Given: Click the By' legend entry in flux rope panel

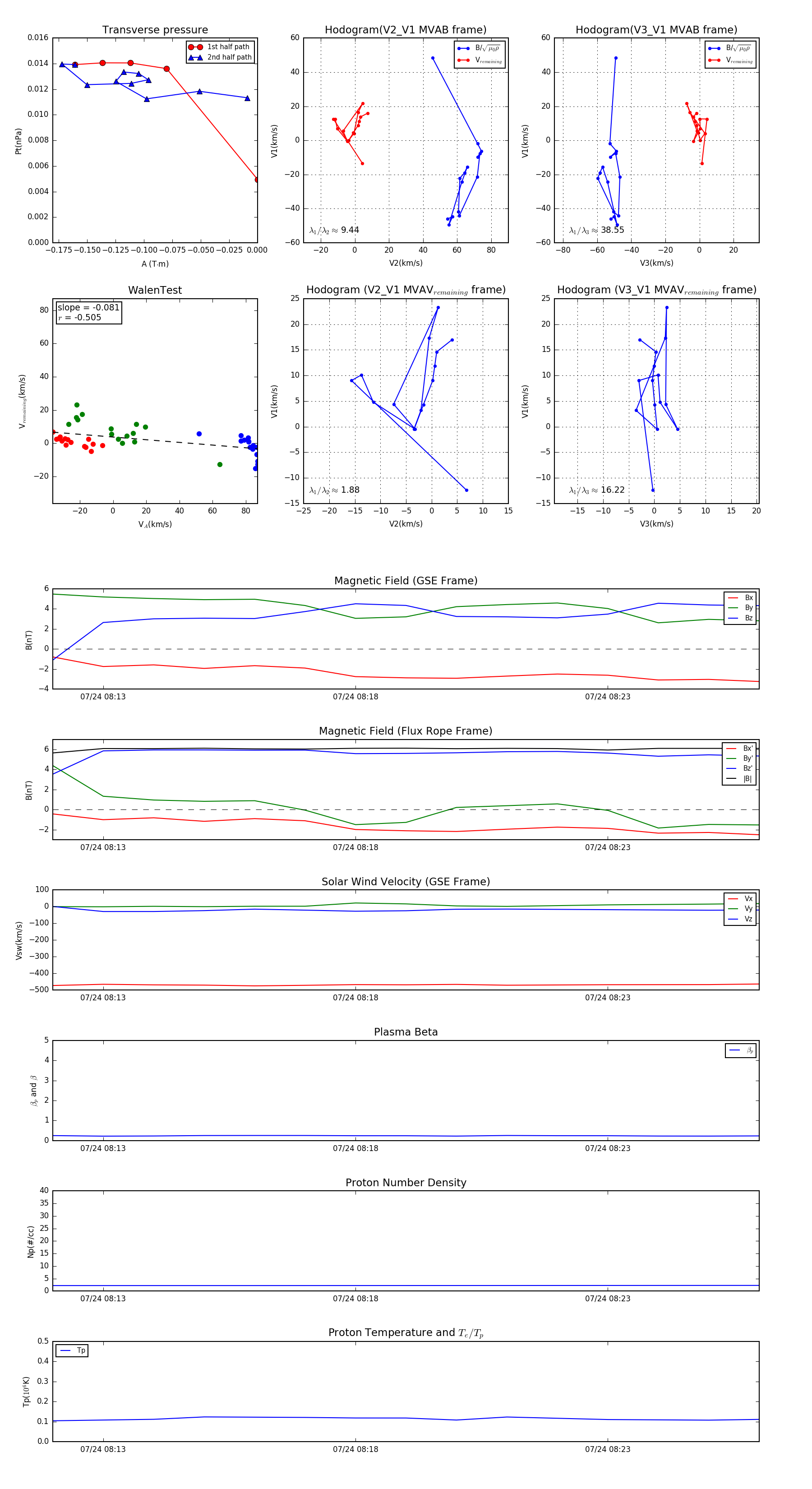Looking at the screenshot, I should (739, 758).
